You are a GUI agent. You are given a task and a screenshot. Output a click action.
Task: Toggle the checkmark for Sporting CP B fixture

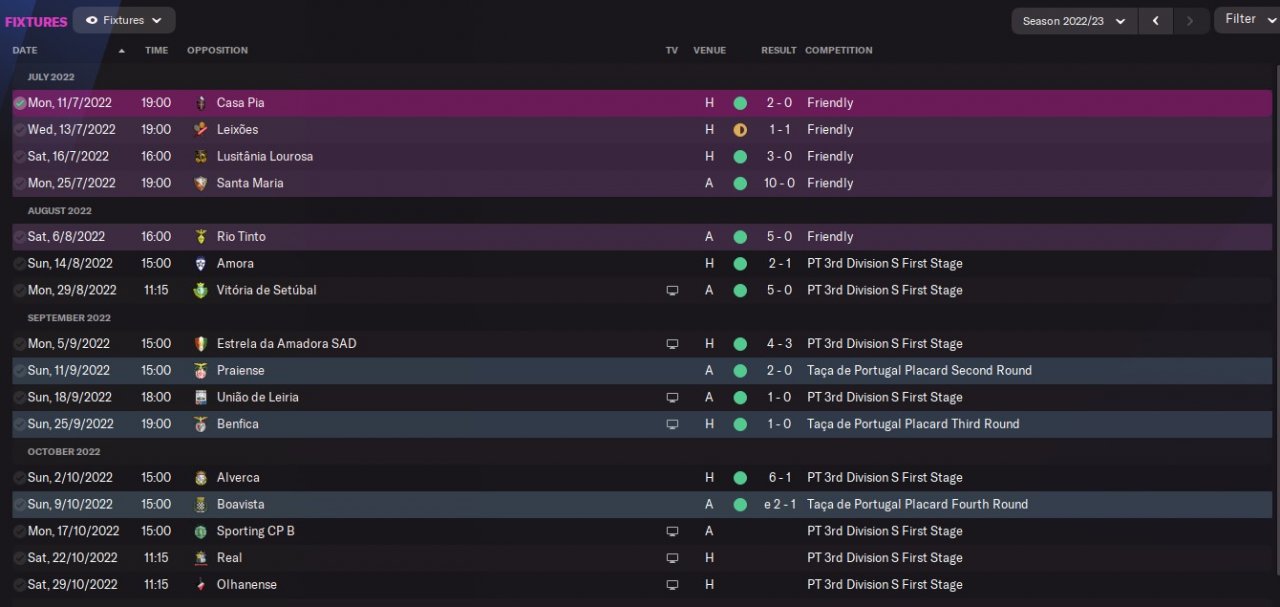(19, 531)
